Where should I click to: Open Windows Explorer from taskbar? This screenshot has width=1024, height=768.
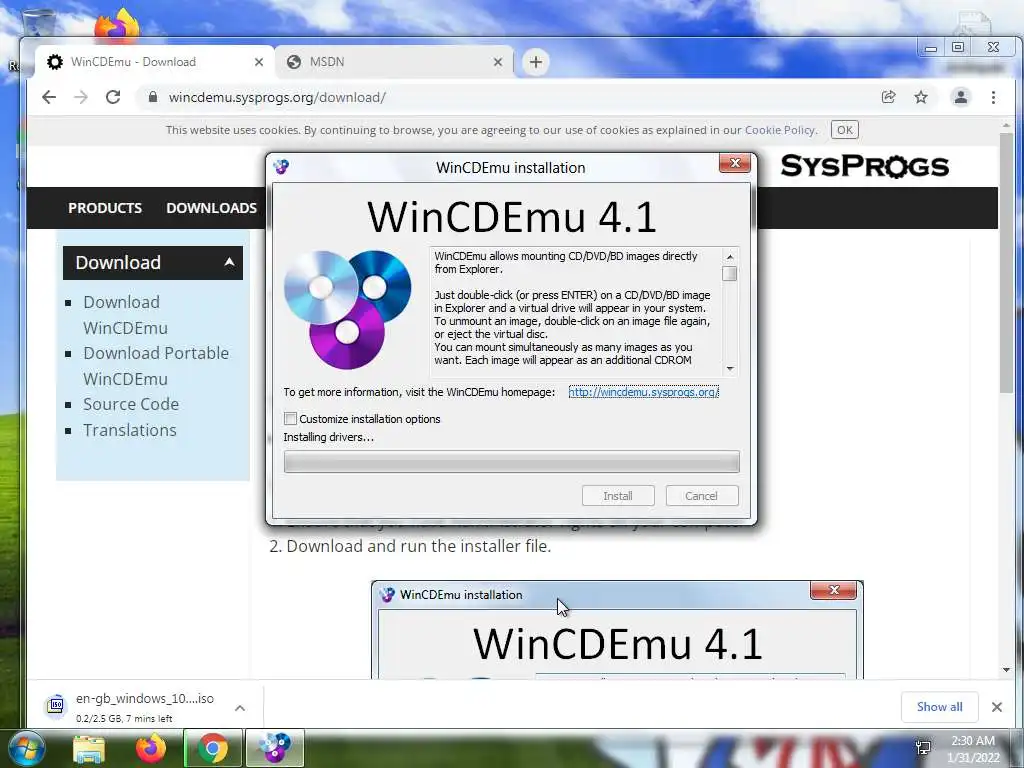[x=89, y=748]
